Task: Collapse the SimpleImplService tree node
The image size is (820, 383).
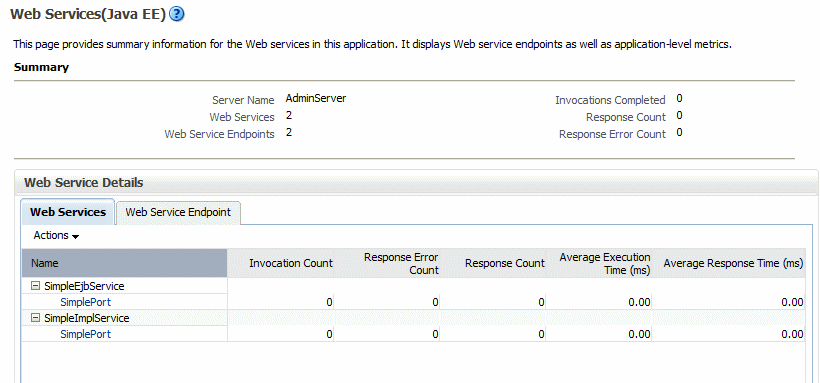Action: [x=36, y=318]
